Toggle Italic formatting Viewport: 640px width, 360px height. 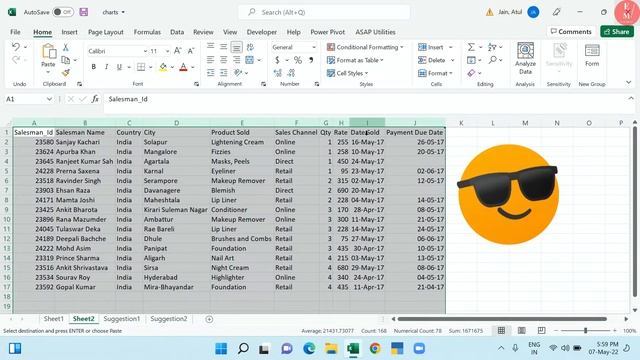106,67
